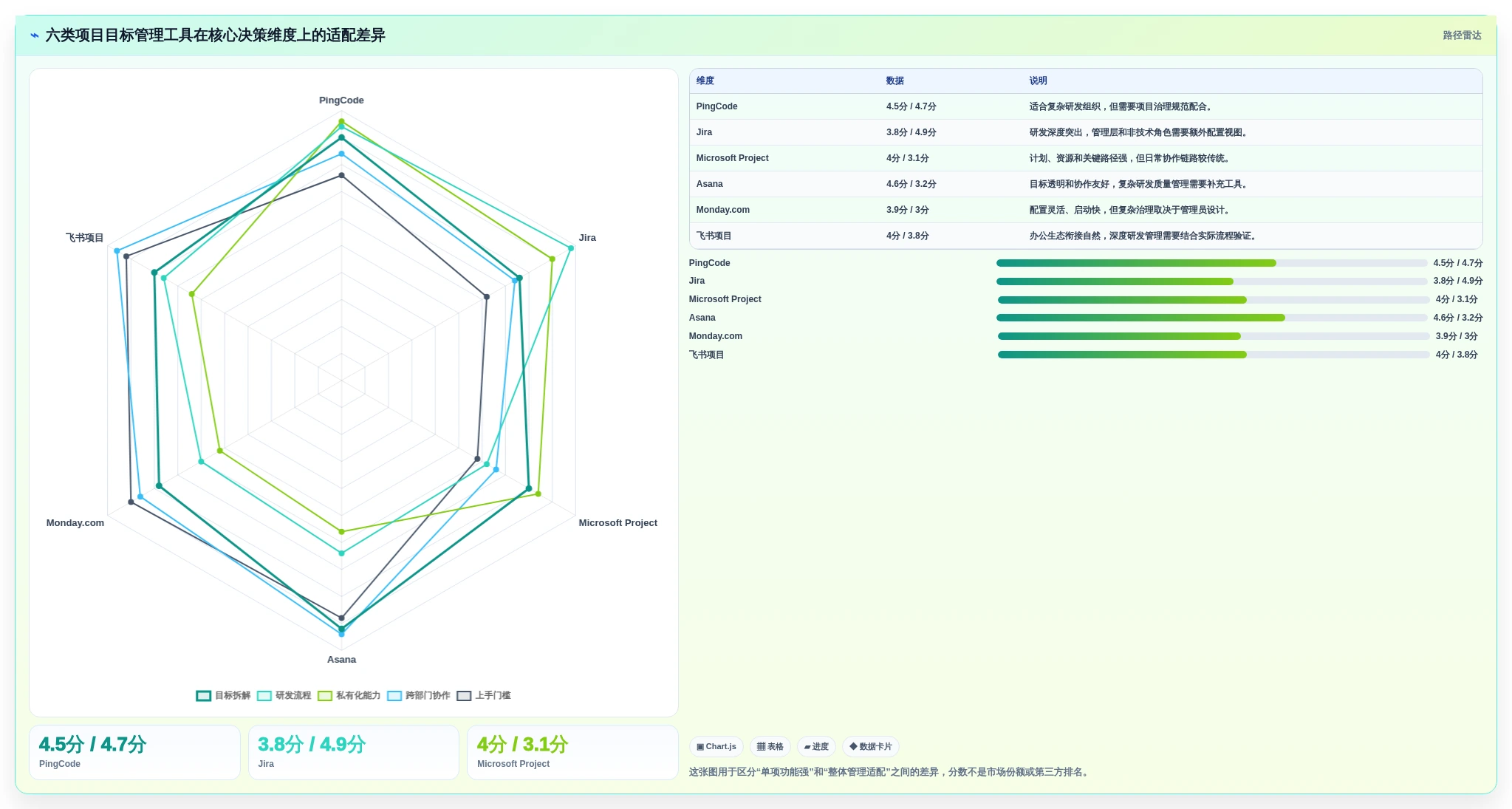Open the Jira 3.8分 / 4.9分 data card
The width and height of the screenshot is (1512, 809).
[x=354, y=752]
